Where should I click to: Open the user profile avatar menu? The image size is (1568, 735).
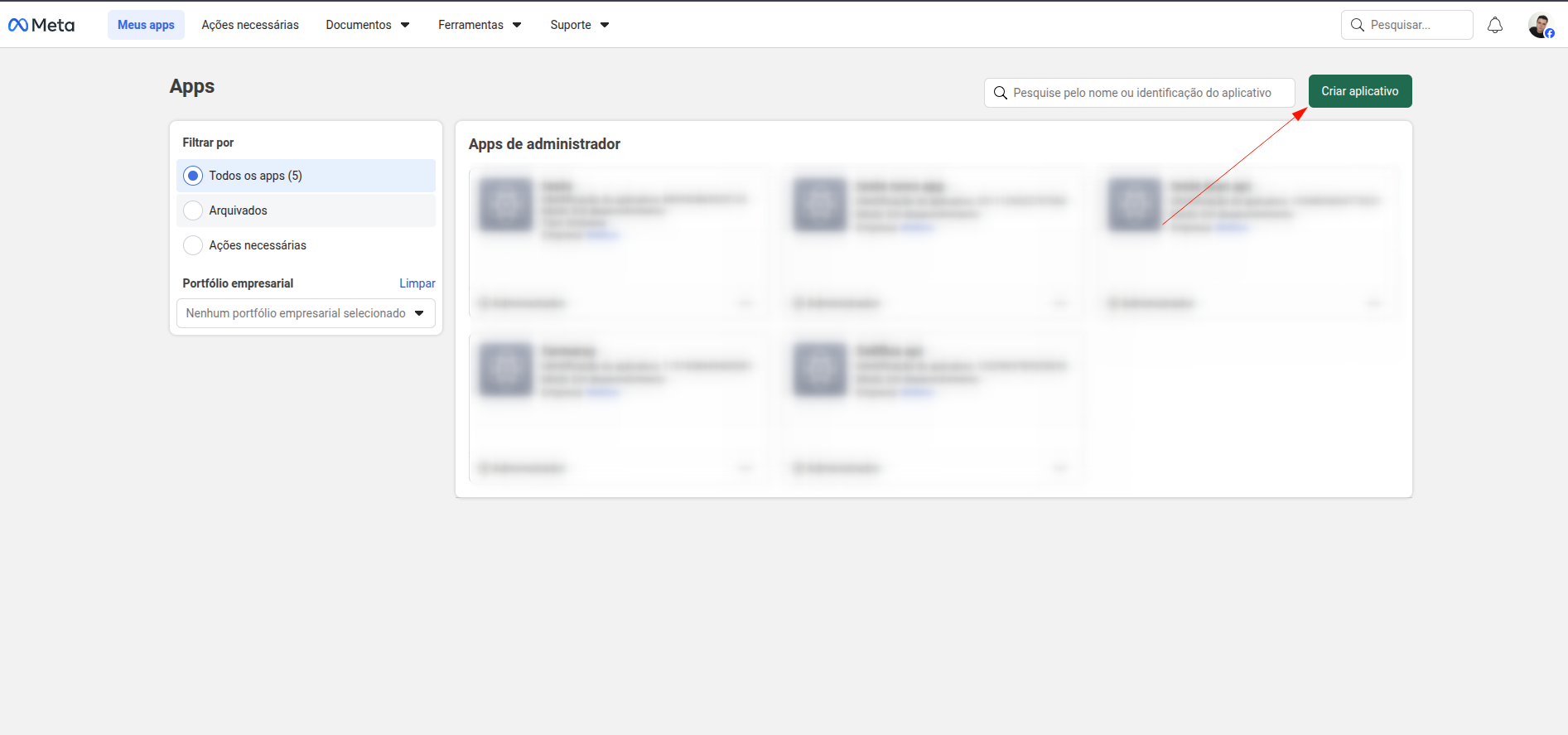click(1540, 26)
